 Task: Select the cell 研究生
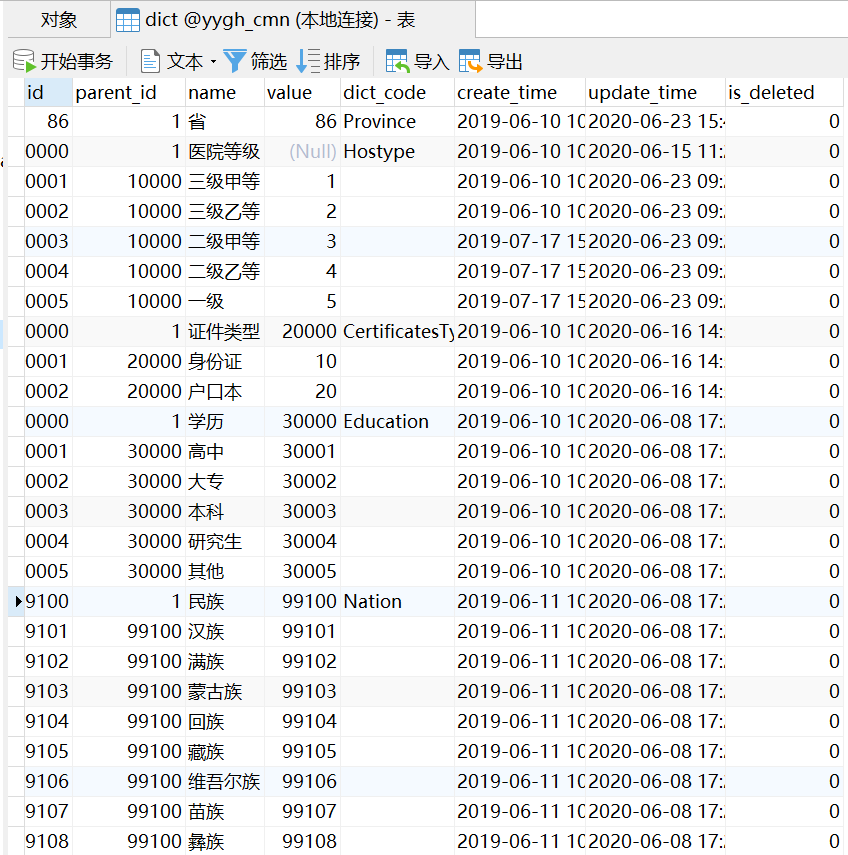pyautogui.click(x=225, y=541)
